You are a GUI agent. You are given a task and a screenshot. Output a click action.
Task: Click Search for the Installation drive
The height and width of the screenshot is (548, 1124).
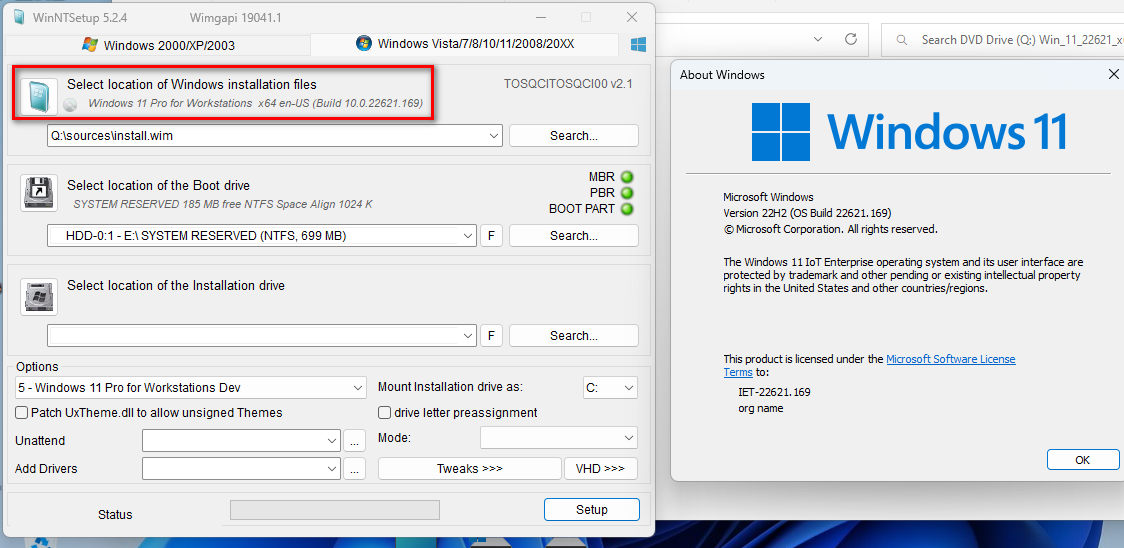coord(573,335)
